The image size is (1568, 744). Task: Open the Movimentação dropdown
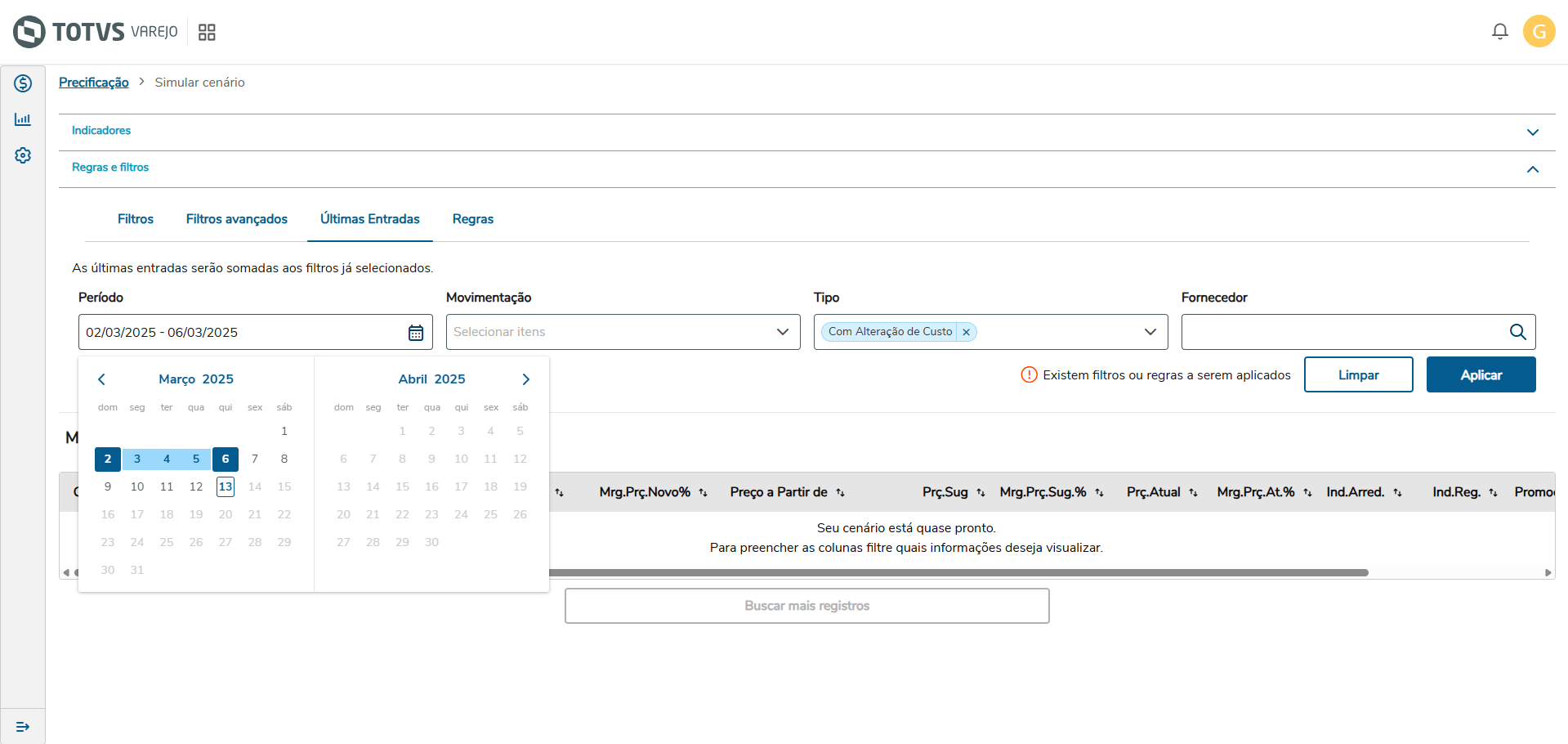tap(623, 332)
